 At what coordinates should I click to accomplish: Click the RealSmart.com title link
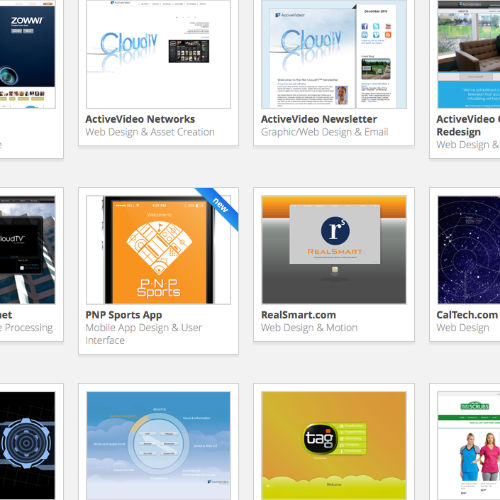click(298, 315)
